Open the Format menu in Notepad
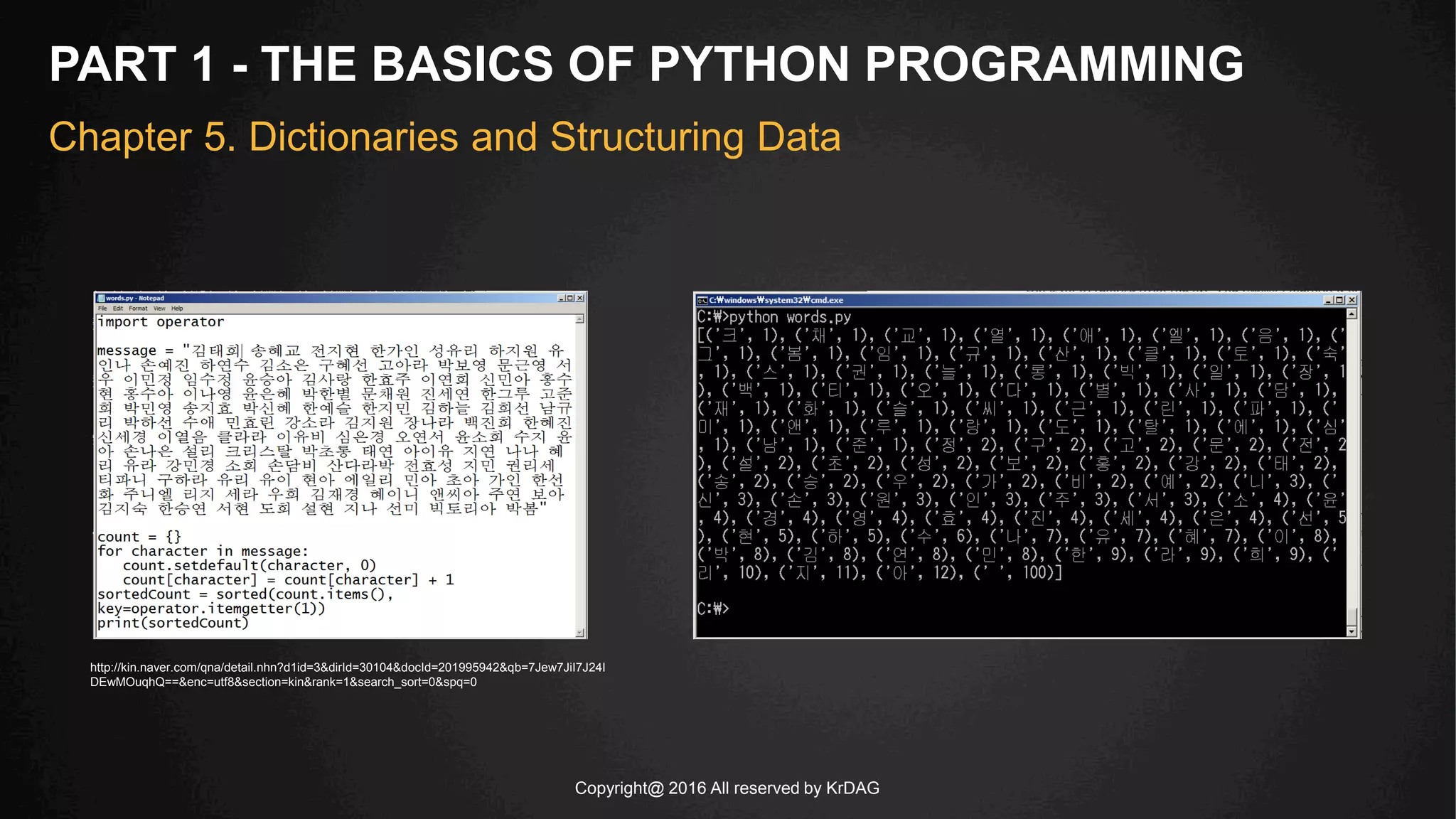The image size is (1456, 819). (x=138, y=309)
